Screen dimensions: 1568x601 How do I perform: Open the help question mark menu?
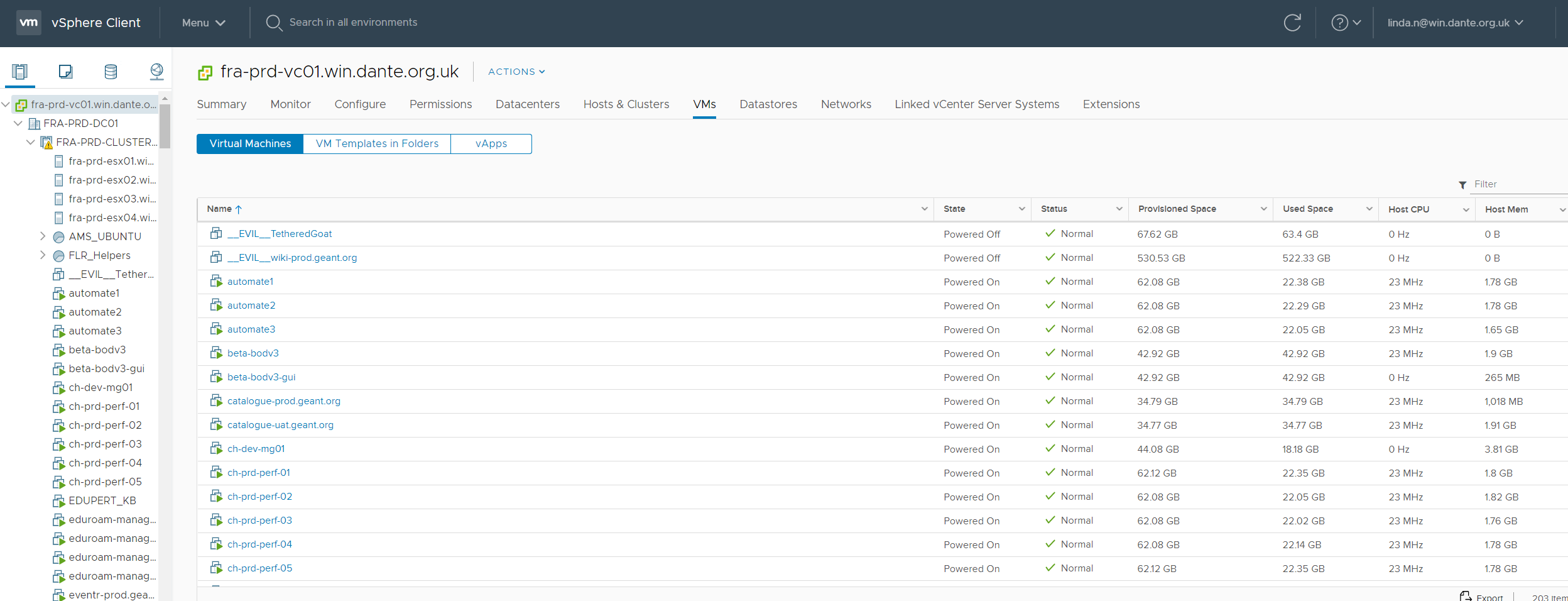tap(1346, 23)
